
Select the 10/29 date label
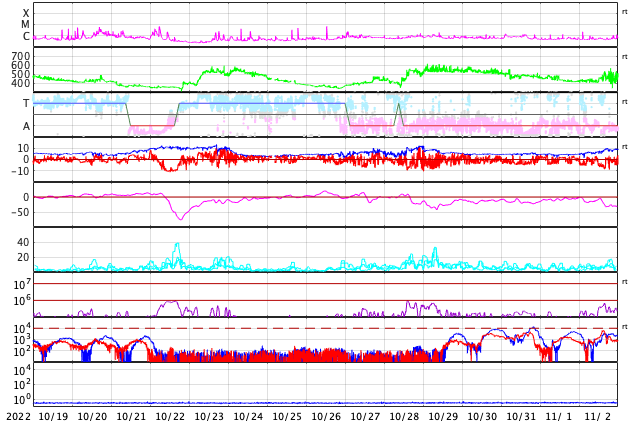click(444, 417)
